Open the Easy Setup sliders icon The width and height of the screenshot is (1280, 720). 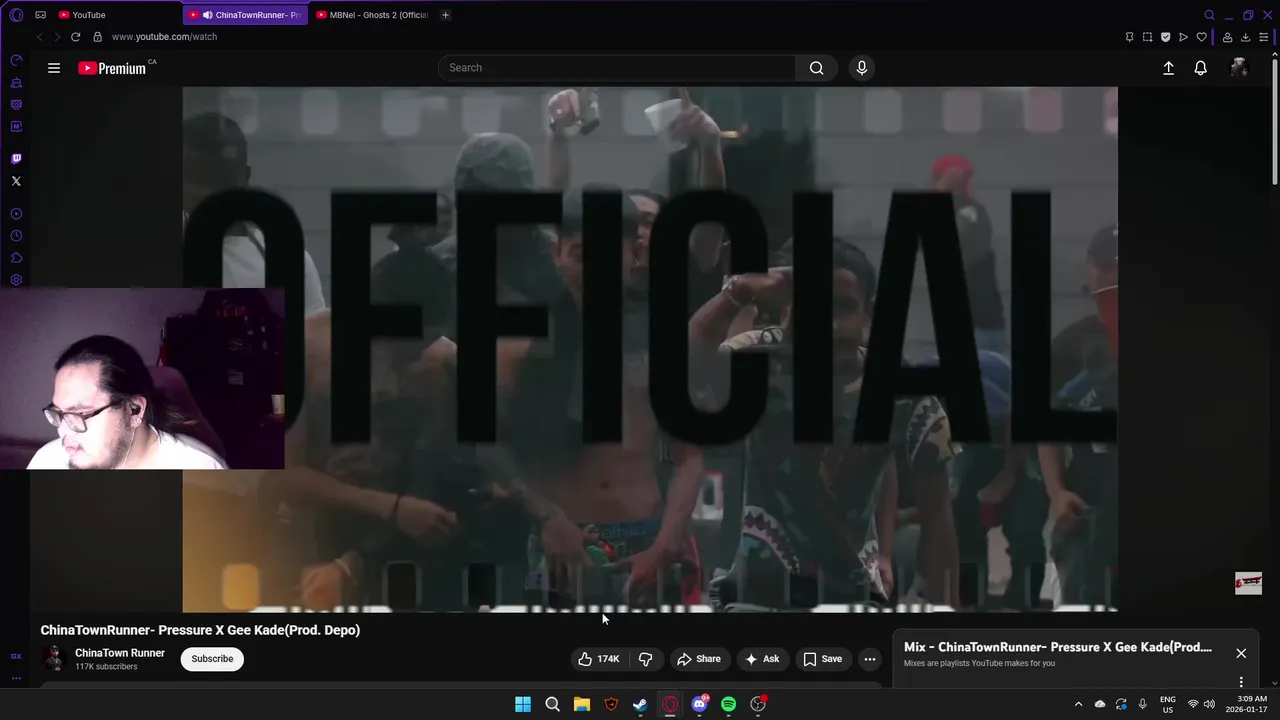pyautogui.click(x=1263, y=37)
